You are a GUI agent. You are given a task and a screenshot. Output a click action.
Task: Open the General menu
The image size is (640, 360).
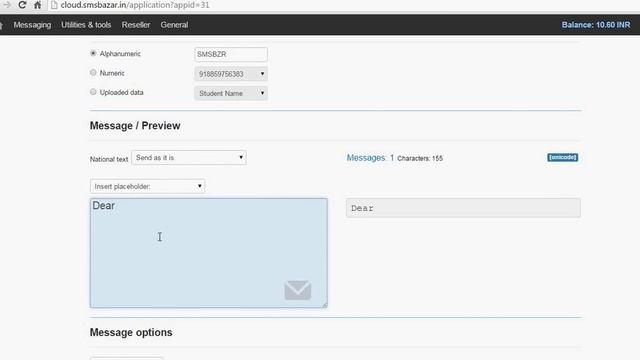(x=174, y=25)
